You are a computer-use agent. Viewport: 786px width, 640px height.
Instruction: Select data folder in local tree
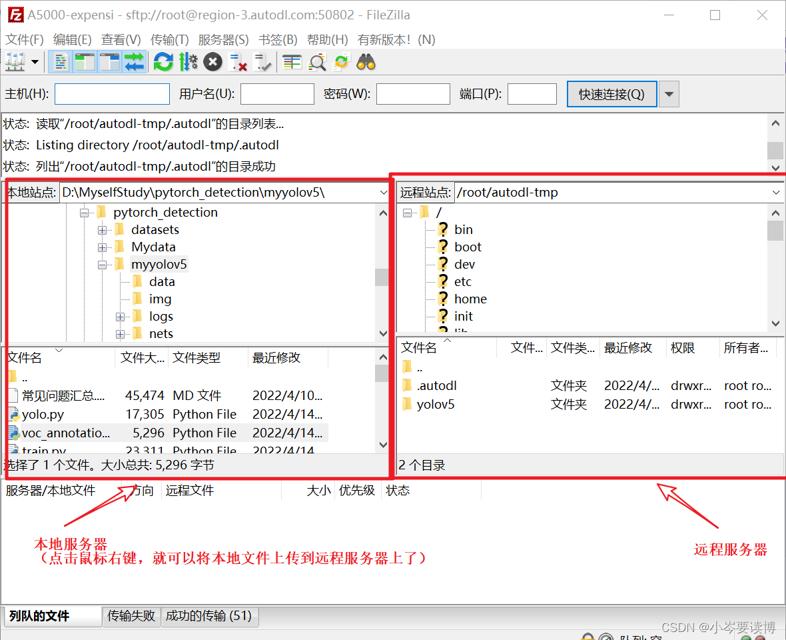coord(162,282)
